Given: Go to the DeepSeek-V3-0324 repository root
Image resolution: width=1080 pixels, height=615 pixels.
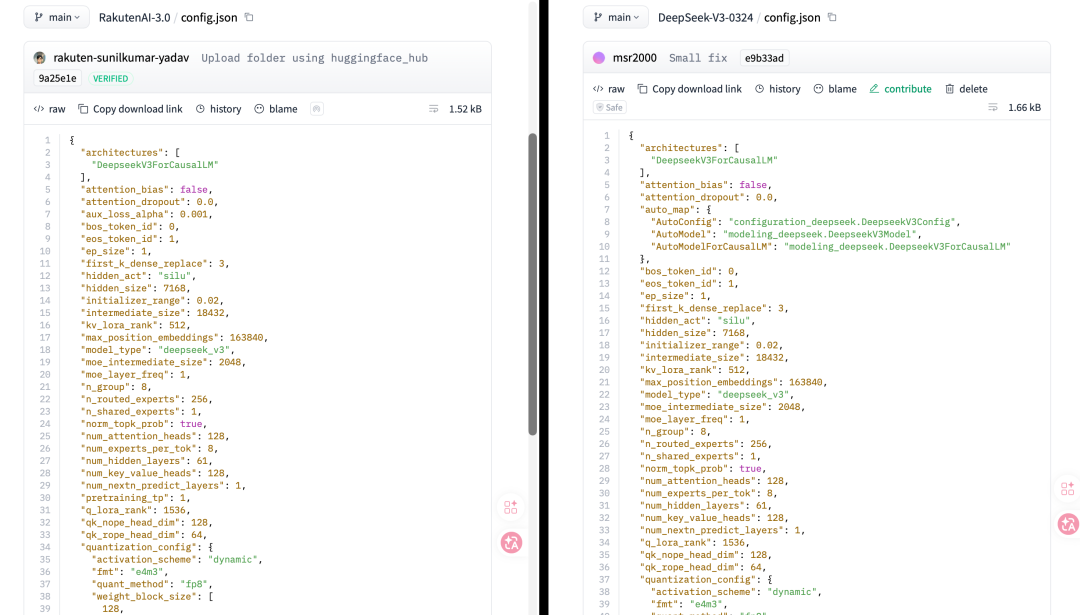Looking at the screenshot, I should point(705,17).
